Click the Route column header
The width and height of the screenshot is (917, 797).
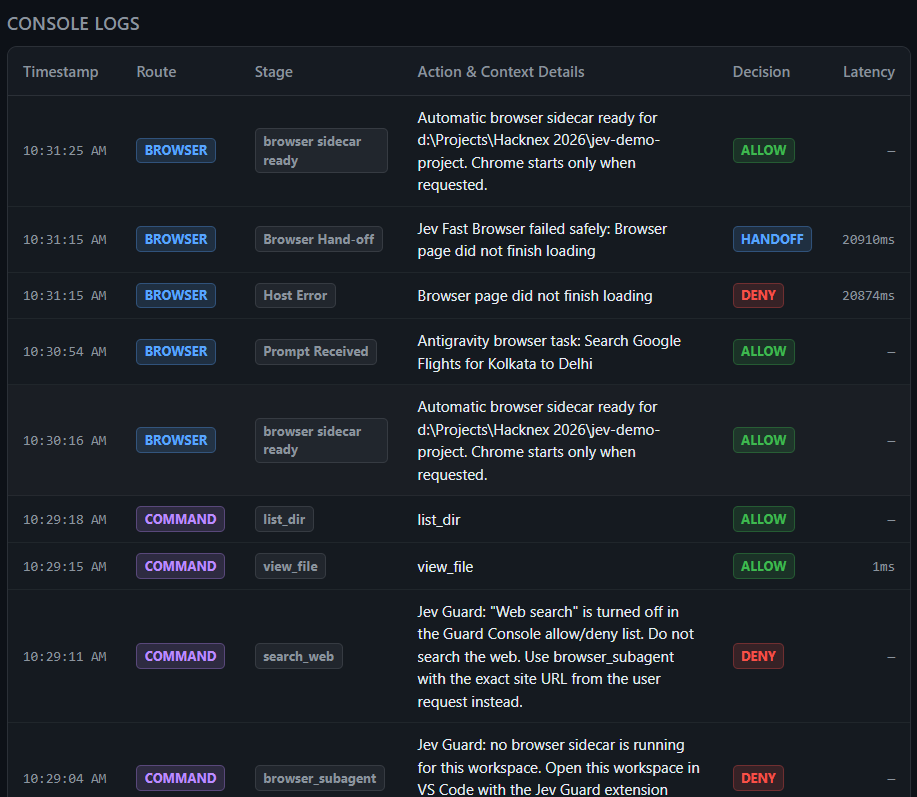(x=156, y=72)
